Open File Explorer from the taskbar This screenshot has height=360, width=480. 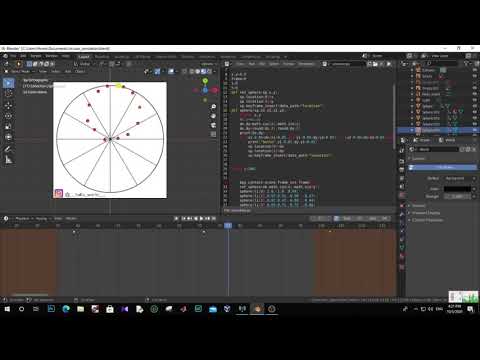(x=80, y=309)
